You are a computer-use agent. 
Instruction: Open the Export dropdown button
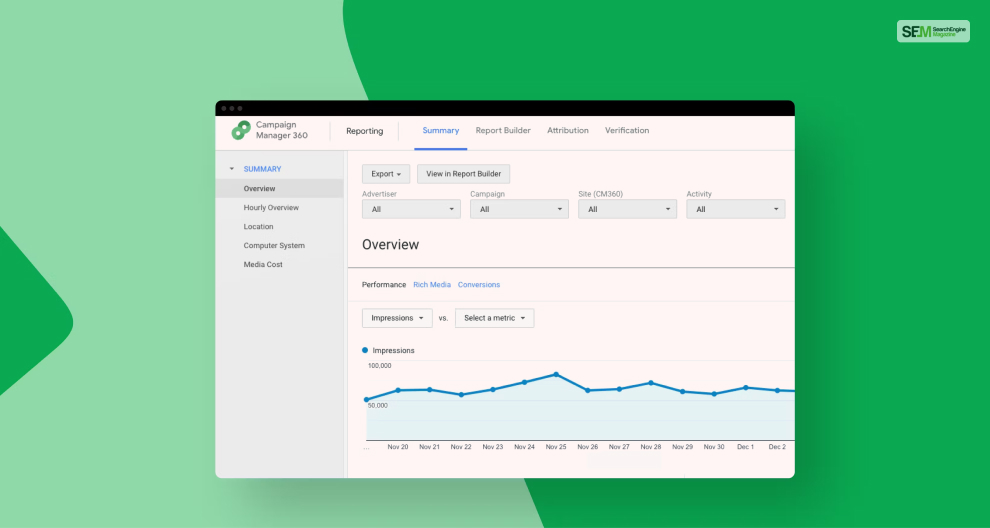386,174
